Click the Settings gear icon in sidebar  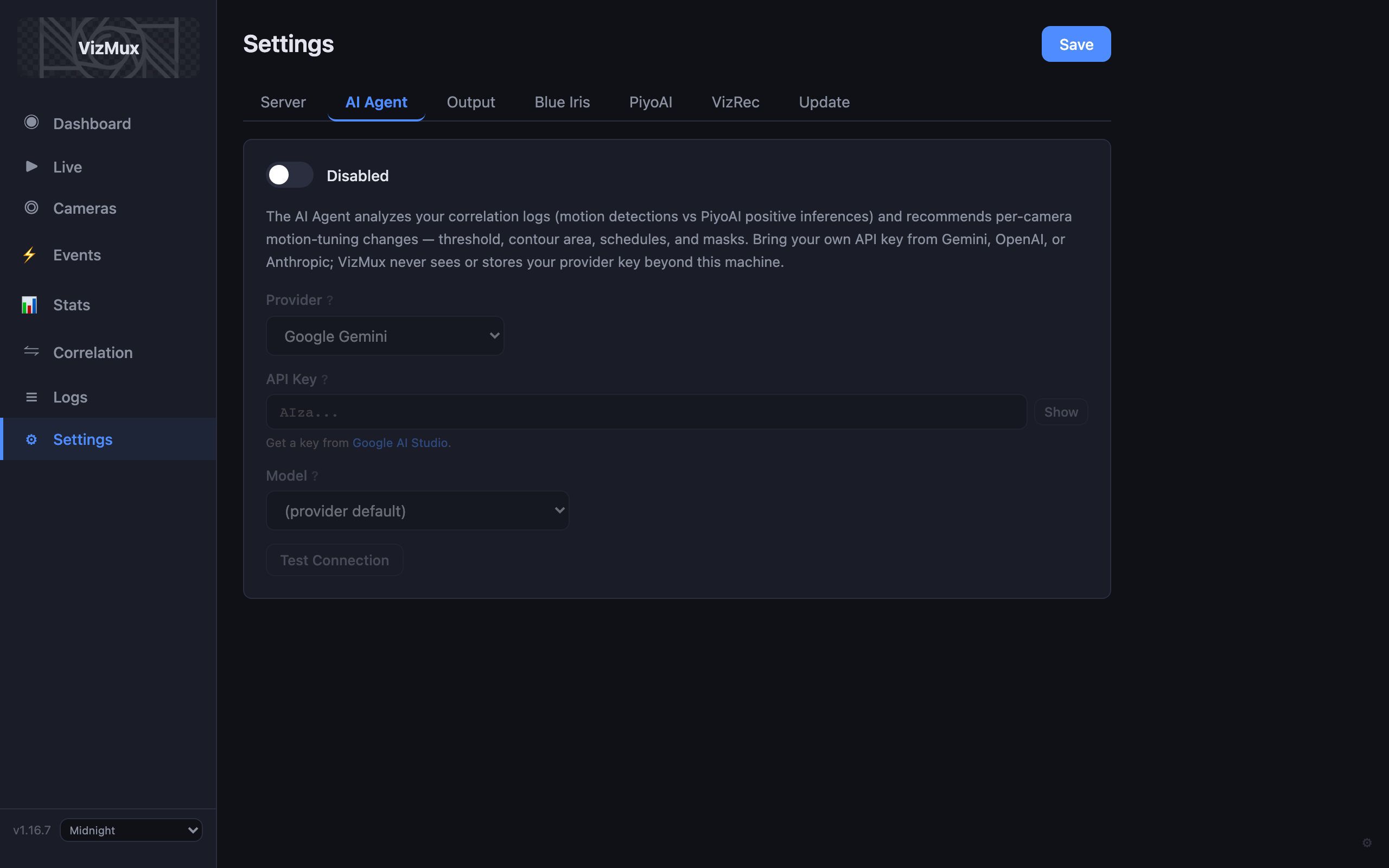coord(31,439)
